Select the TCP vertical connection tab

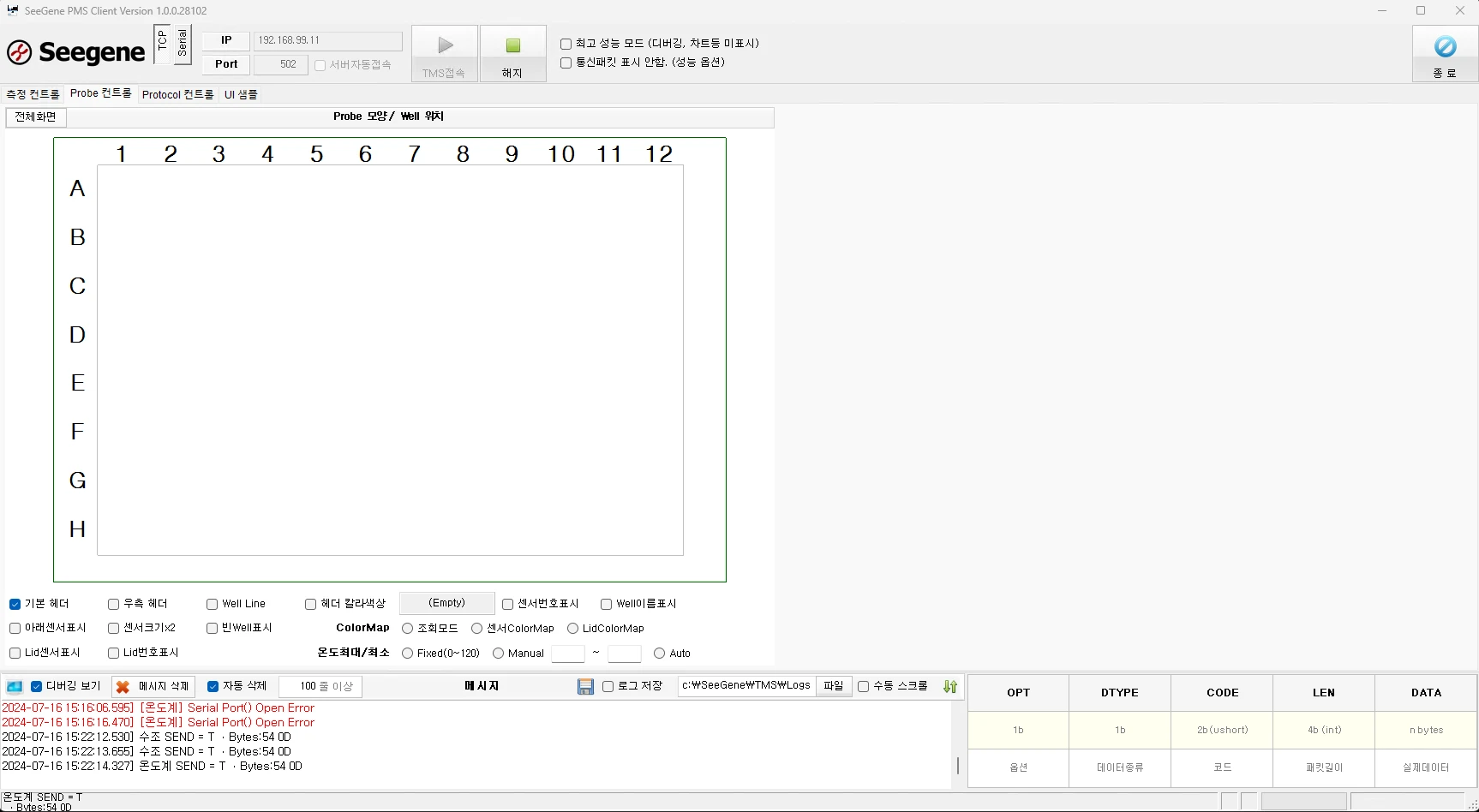(x=162, y=44)
